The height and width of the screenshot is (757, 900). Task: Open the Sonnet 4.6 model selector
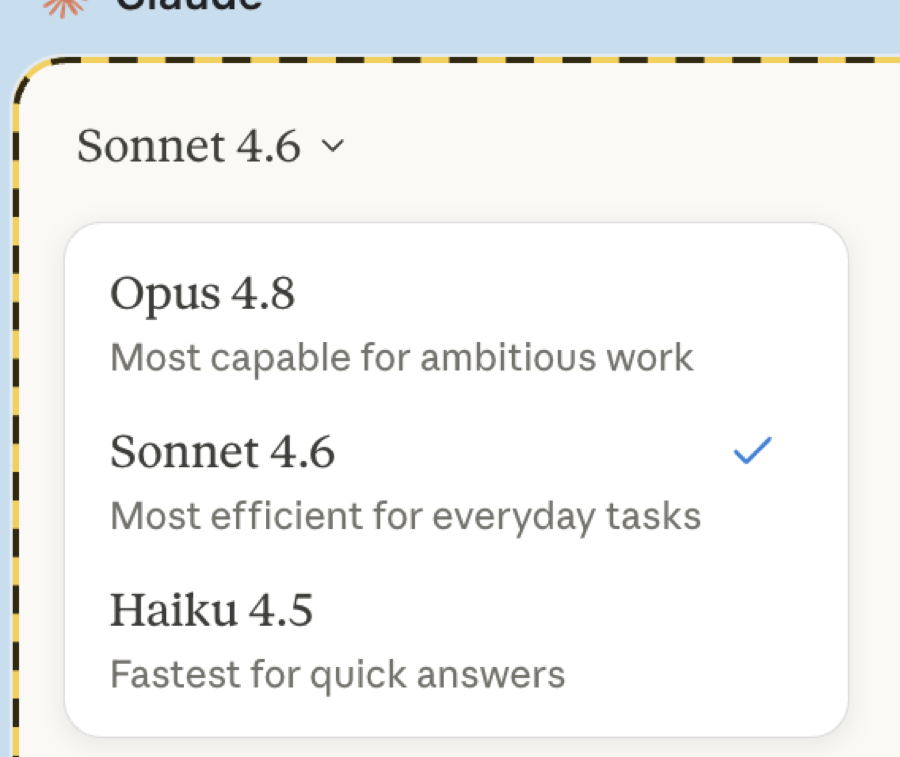(210, 146)
